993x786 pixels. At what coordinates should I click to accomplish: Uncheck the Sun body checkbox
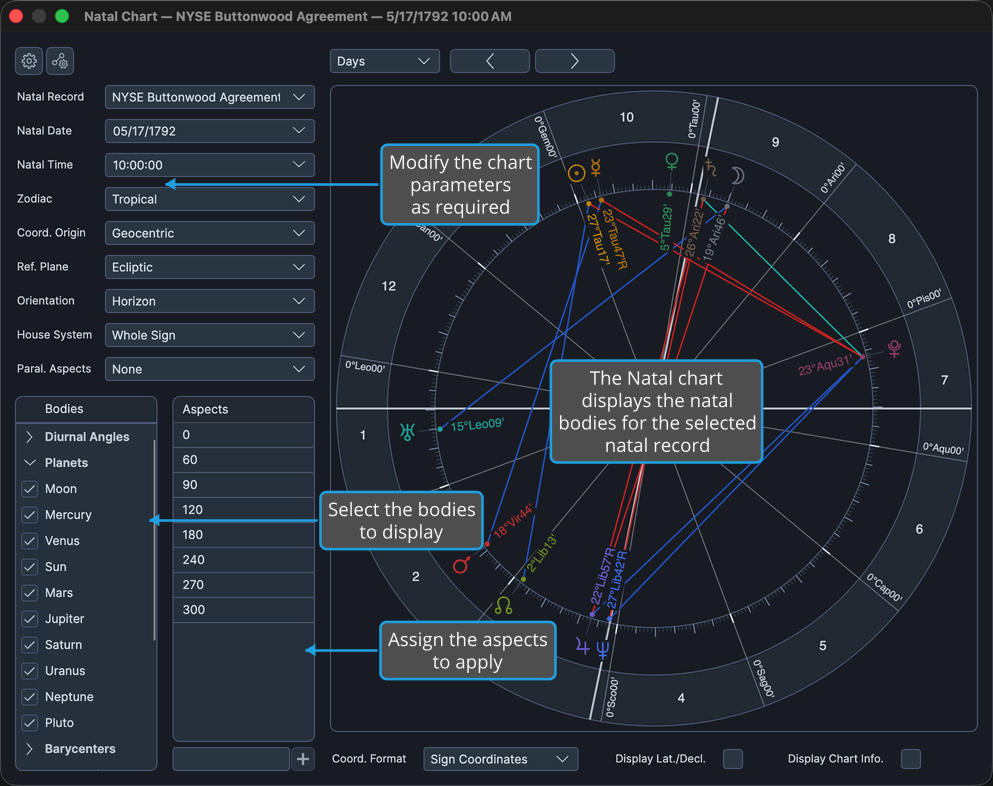30,567
